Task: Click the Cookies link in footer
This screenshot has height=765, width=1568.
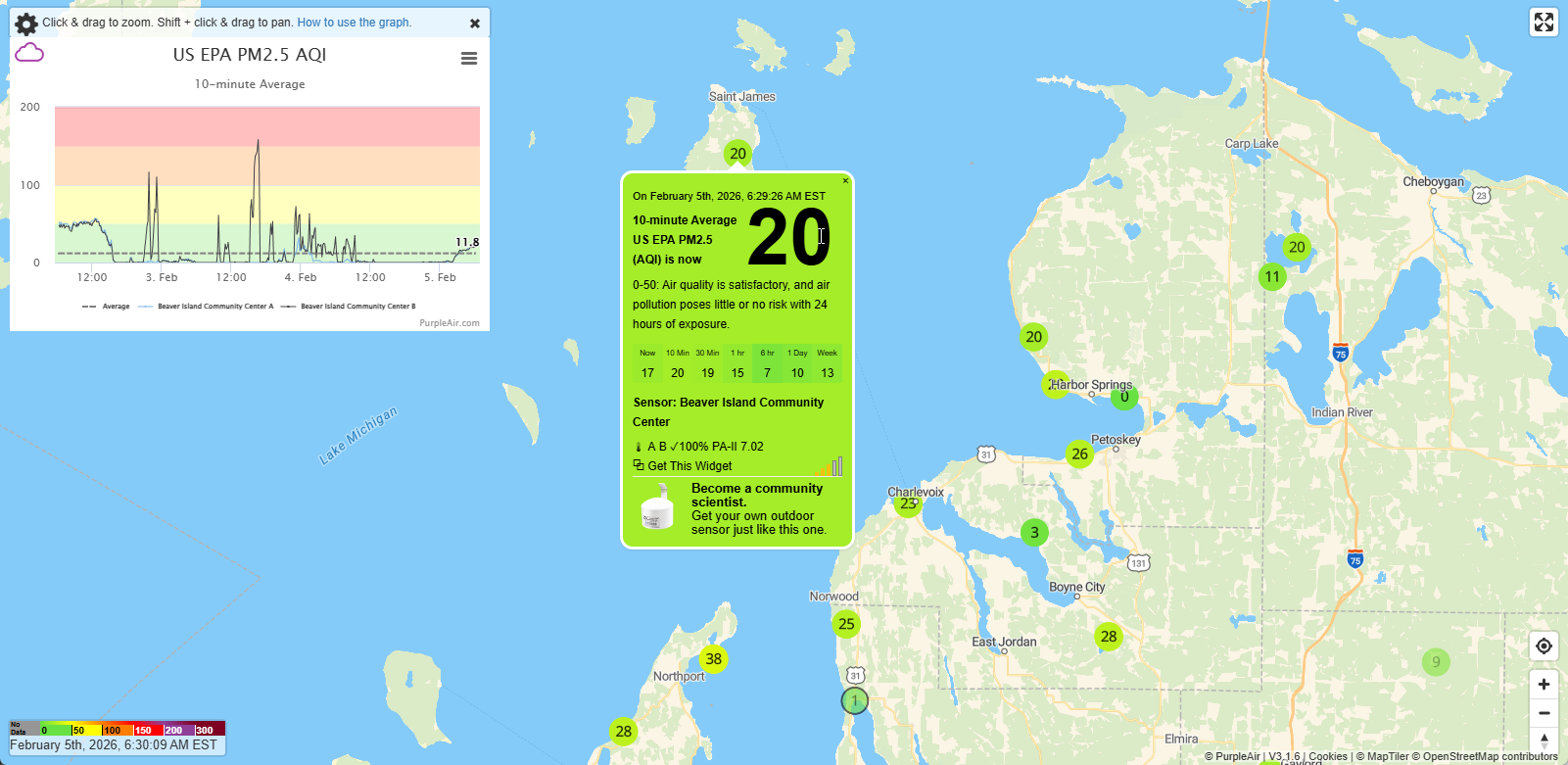Action: point(1327,756)
